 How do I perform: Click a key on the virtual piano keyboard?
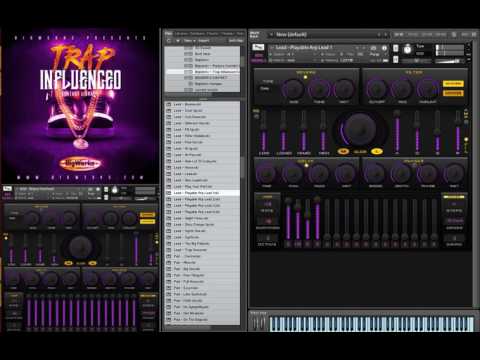coord(371,323)
